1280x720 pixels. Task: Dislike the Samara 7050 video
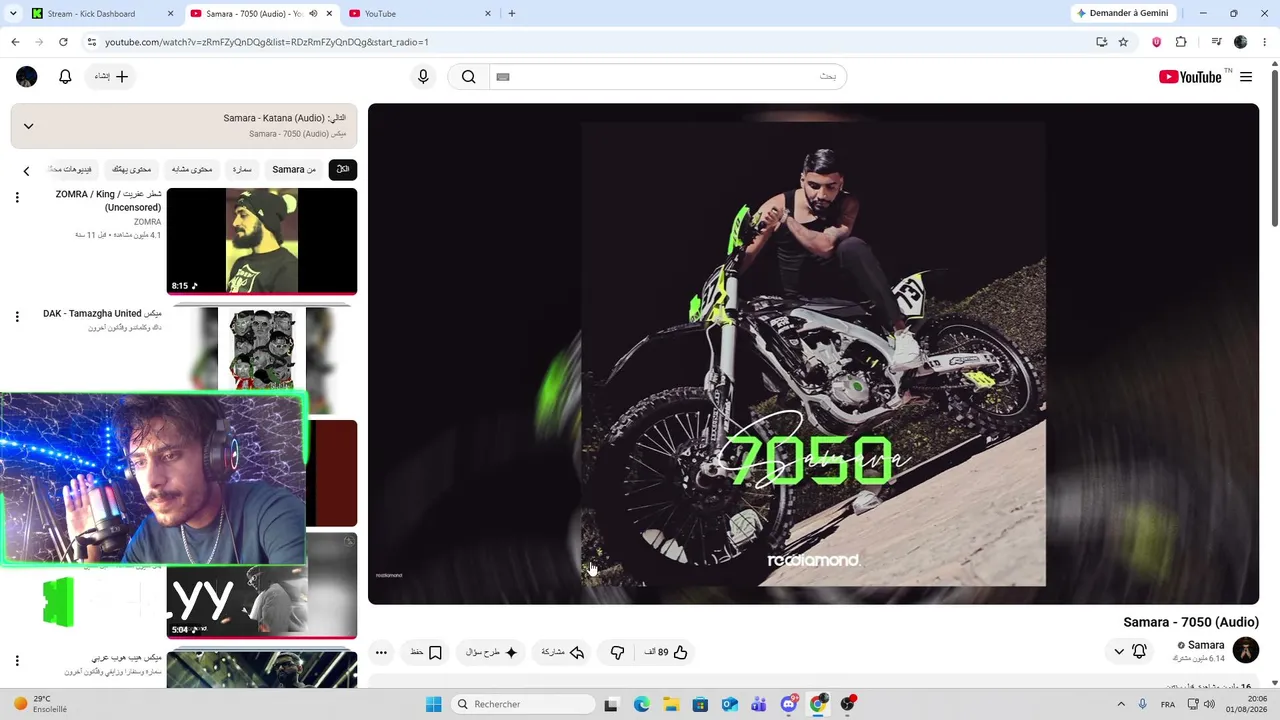[617, 652]
